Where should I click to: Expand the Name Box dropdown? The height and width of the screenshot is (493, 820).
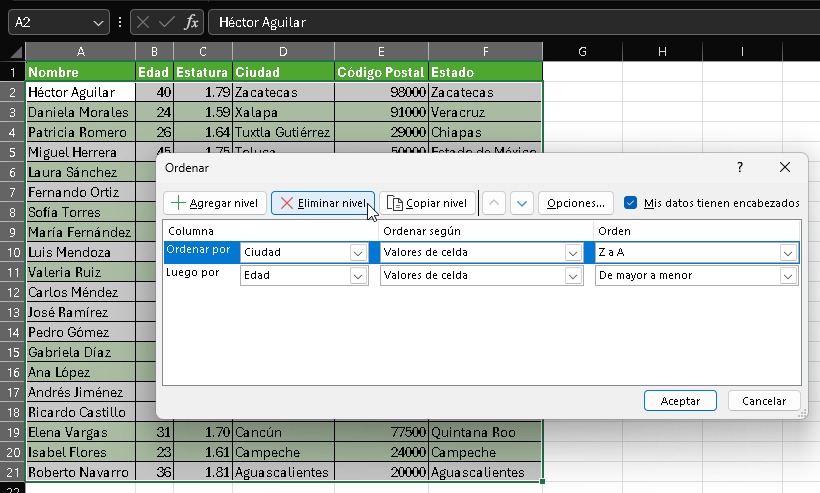point(98,22)
